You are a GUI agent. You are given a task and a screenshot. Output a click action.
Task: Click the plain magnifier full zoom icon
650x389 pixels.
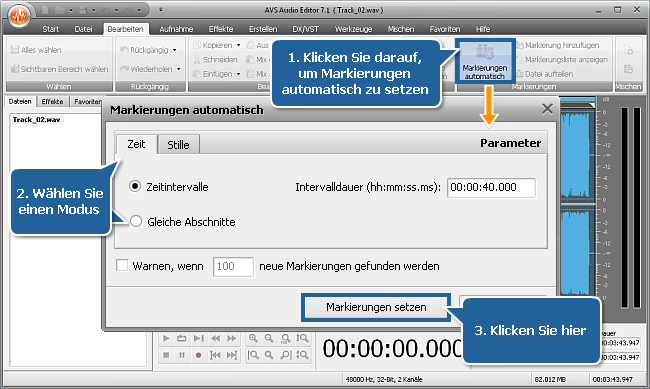click(269, 355)
